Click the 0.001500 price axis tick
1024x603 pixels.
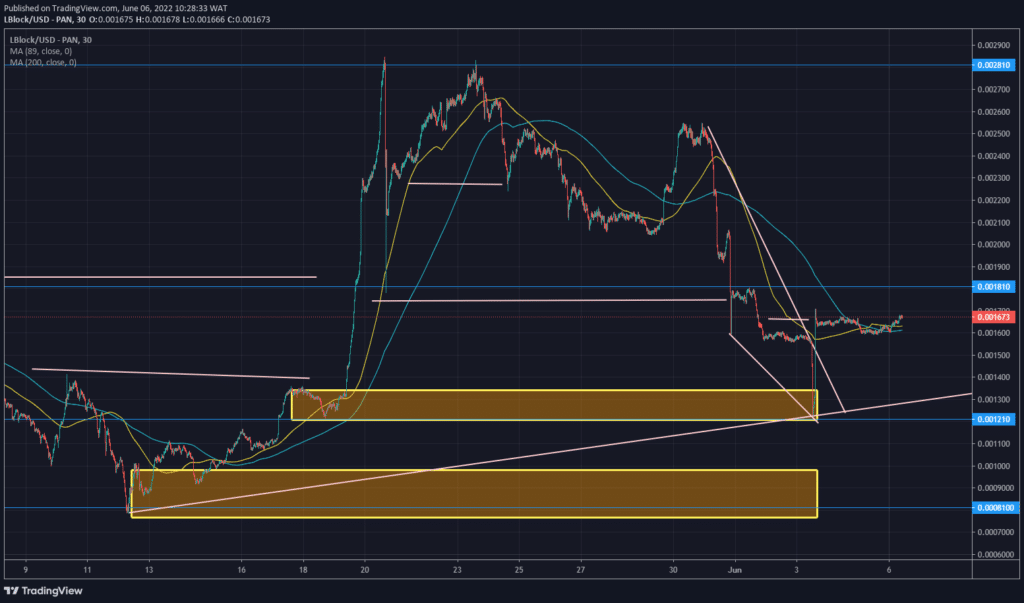coord(995,355)
